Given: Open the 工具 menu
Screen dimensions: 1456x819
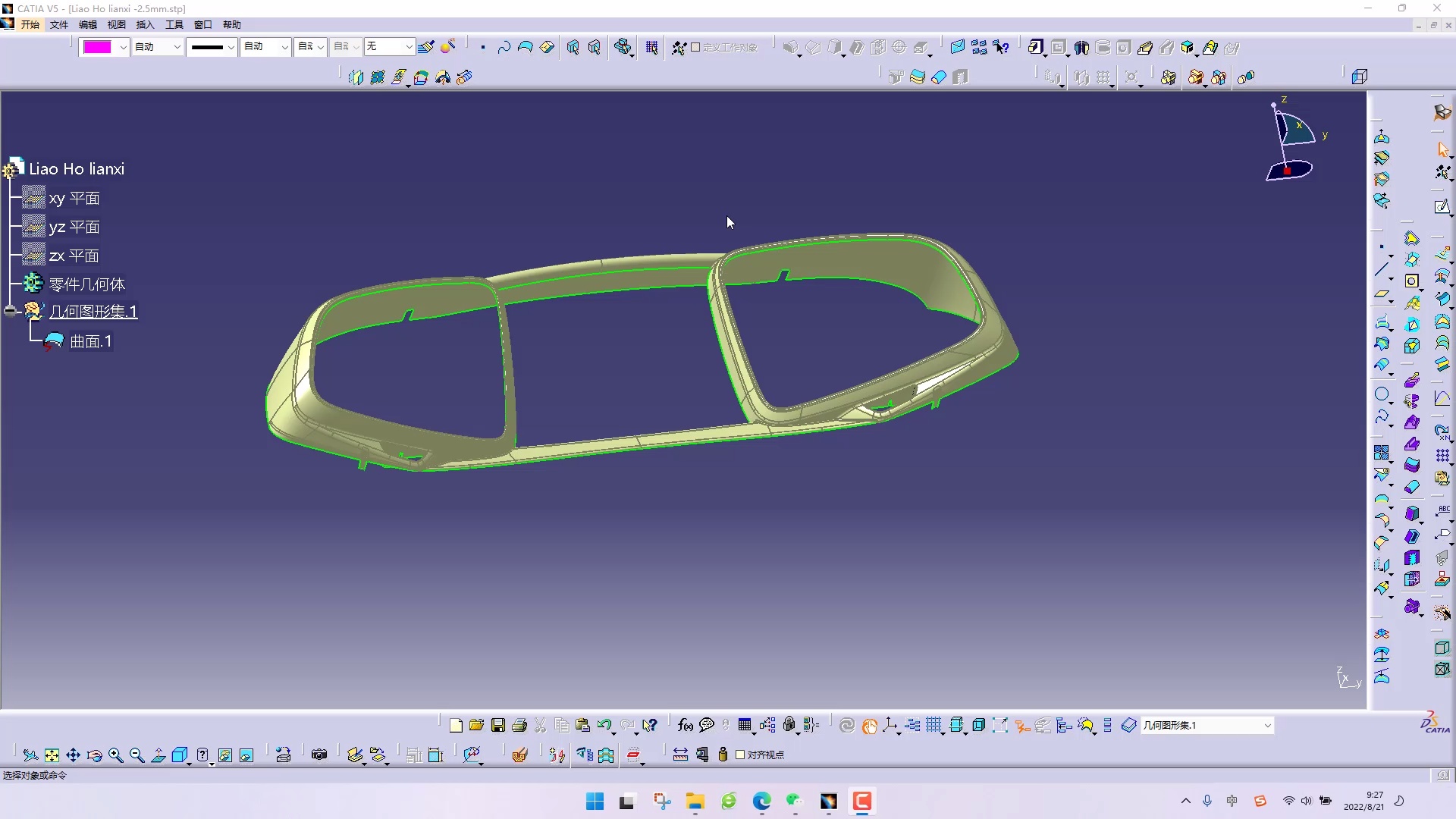Looking at the screenshot, I should click(174, 24).
